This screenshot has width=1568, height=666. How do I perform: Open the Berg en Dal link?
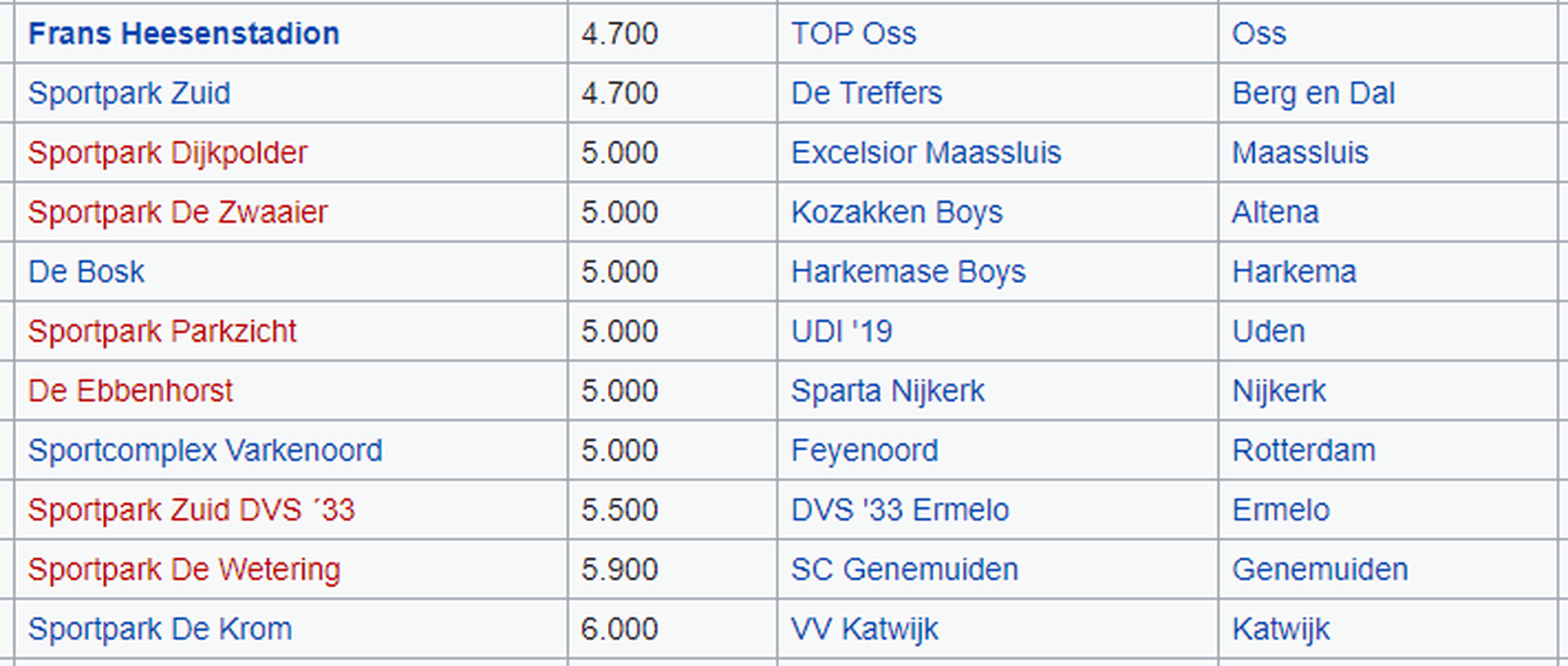[x=1313, y=94]
